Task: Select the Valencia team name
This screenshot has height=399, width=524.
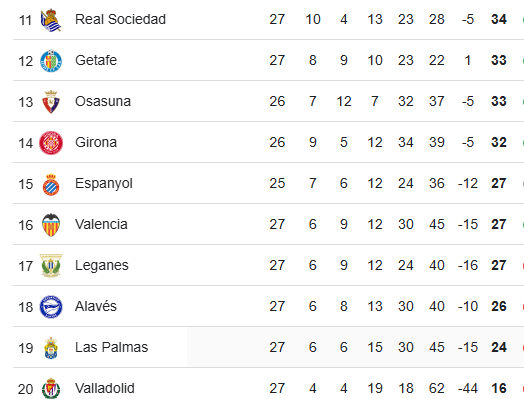Action: pyautogui.click(x=101, y=224)
